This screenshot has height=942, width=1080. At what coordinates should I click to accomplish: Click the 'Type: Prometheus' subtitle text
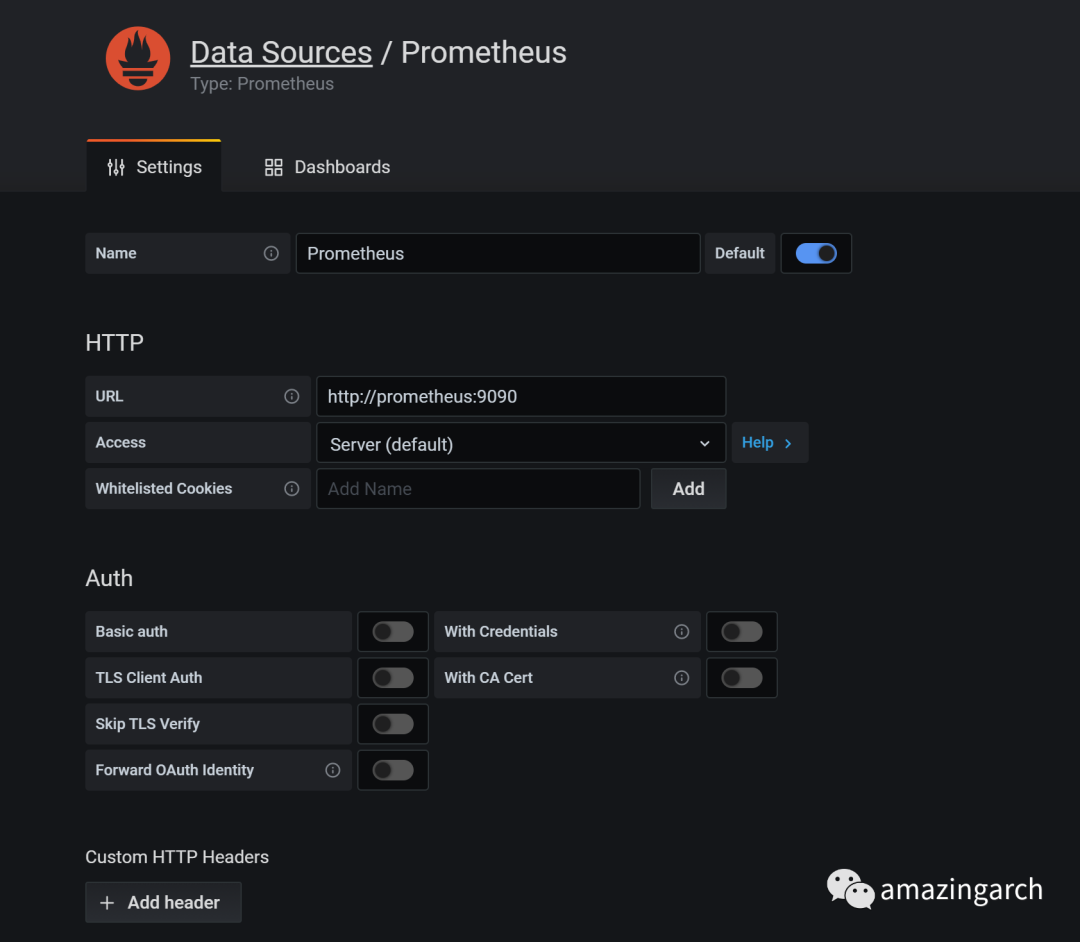coord(262,84)
